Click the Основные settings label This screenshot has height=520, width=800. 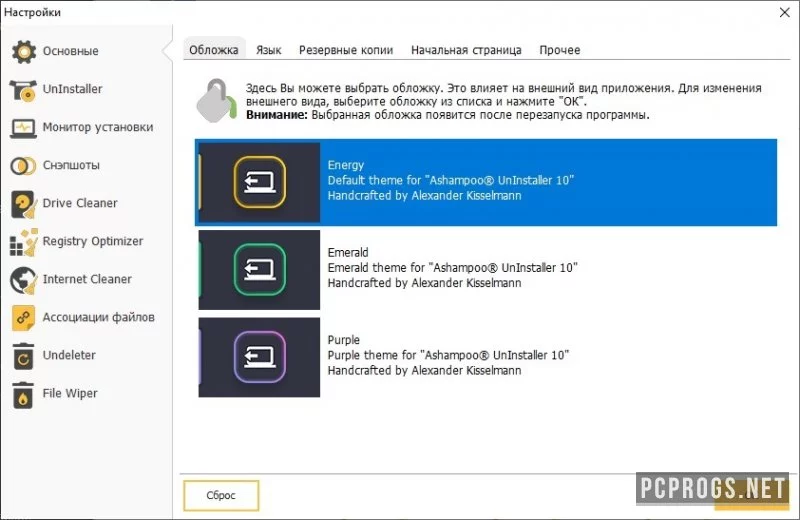(x=70, y=51)
